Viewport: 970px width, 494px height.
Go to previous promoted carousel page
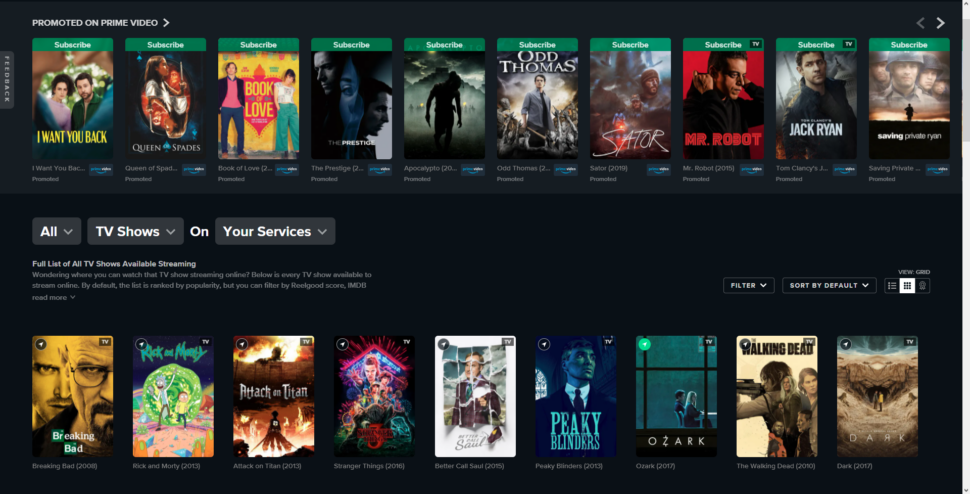click(921, 23)
